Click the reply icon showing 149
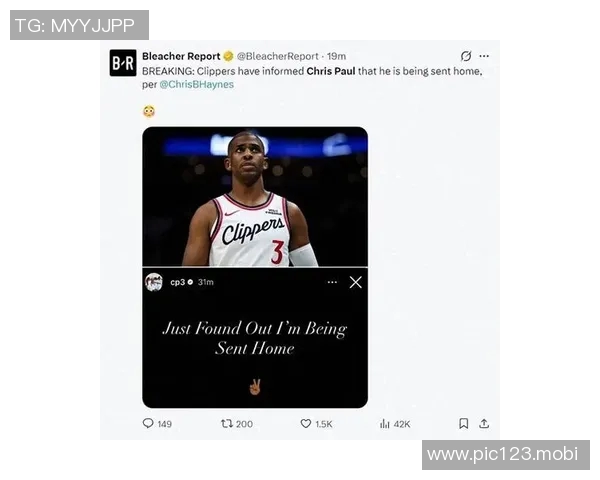Image resolution: width=600 pixels, height=480 pixels. [x=148, y=423]
